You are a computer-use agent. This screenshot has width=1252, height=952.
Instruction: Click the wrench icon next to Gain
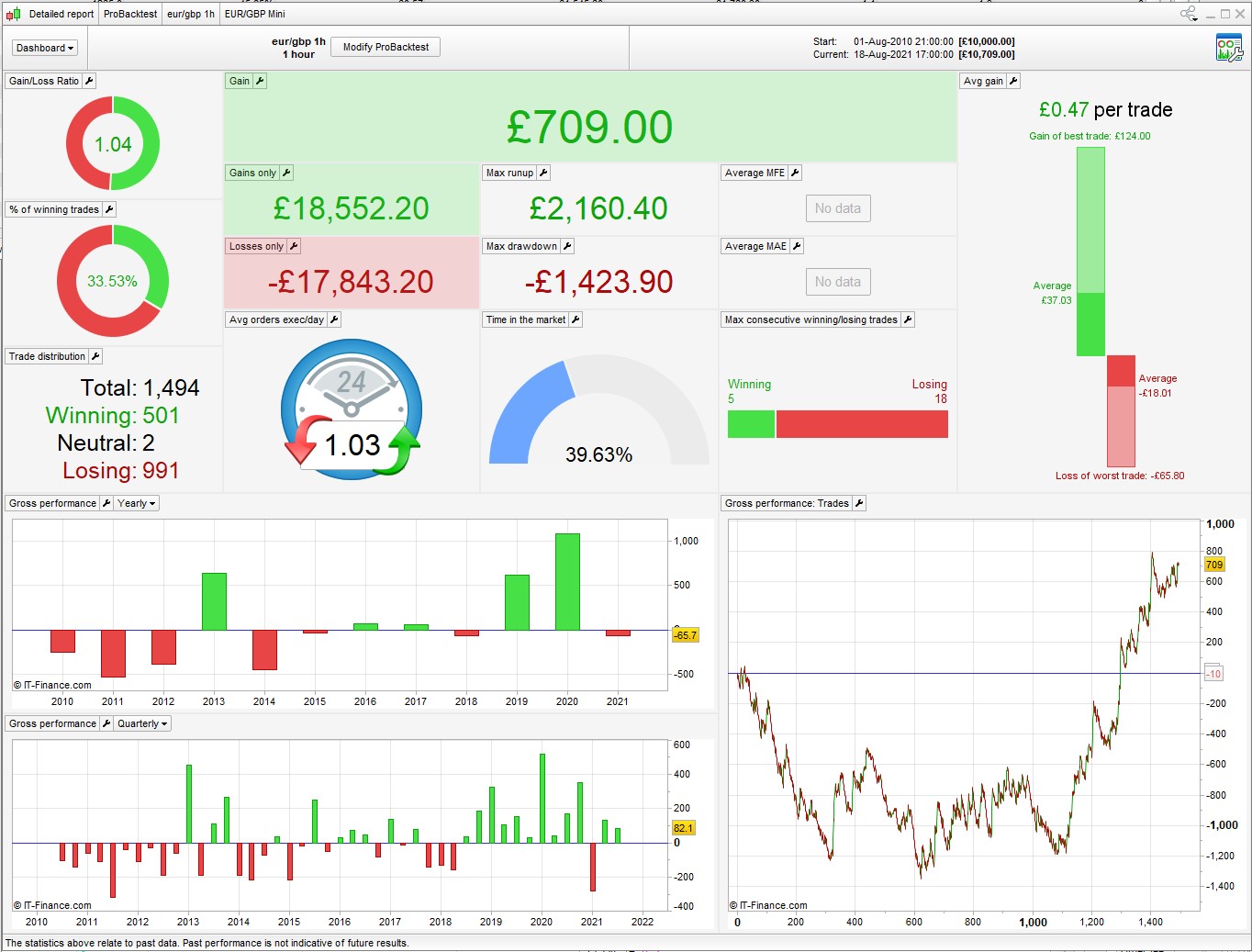260,81
